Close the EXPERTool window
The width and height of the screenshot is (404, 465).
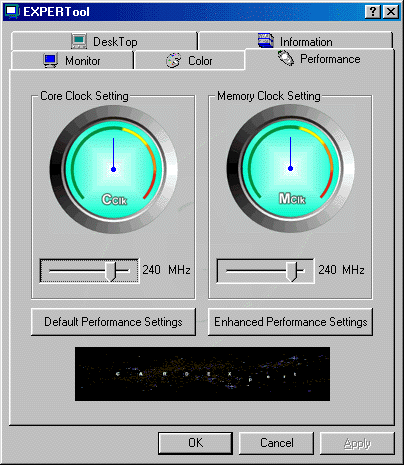391,12
